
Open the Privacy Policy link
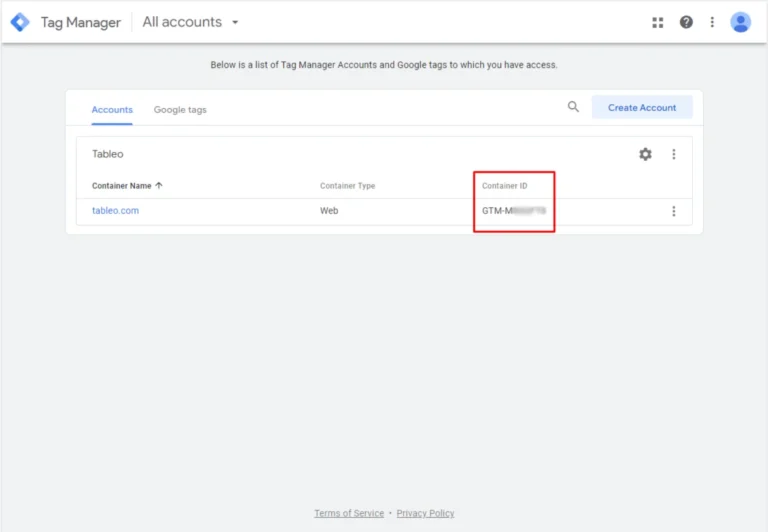(x=425, y=513)
